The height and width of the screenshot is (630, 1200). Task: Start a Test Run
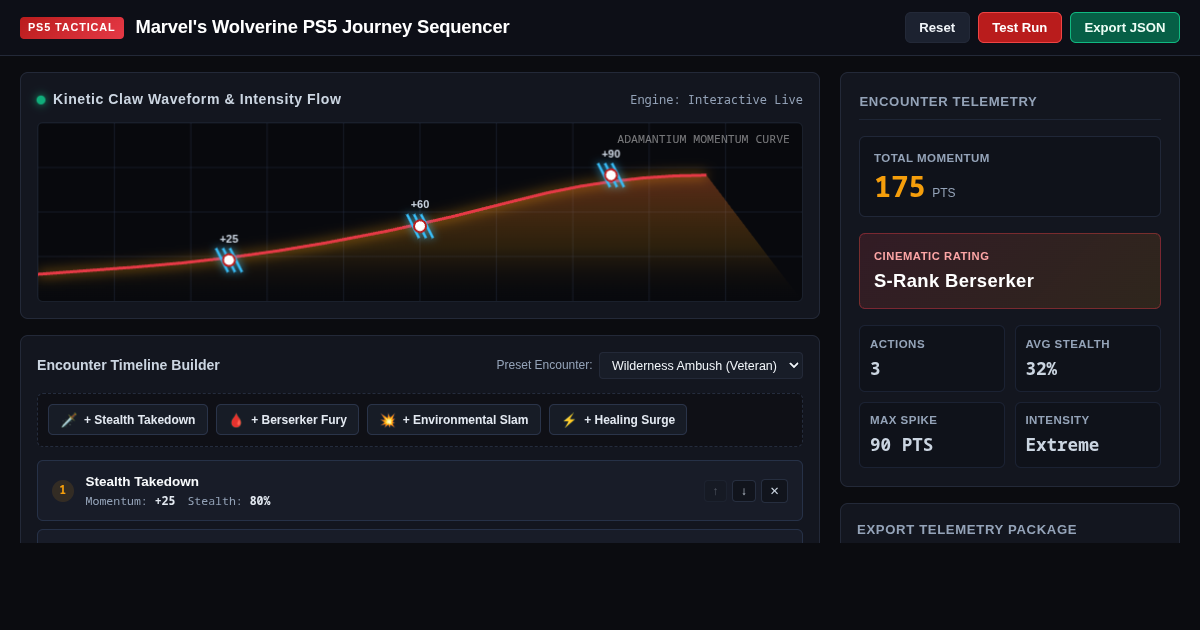point(1019,27)
